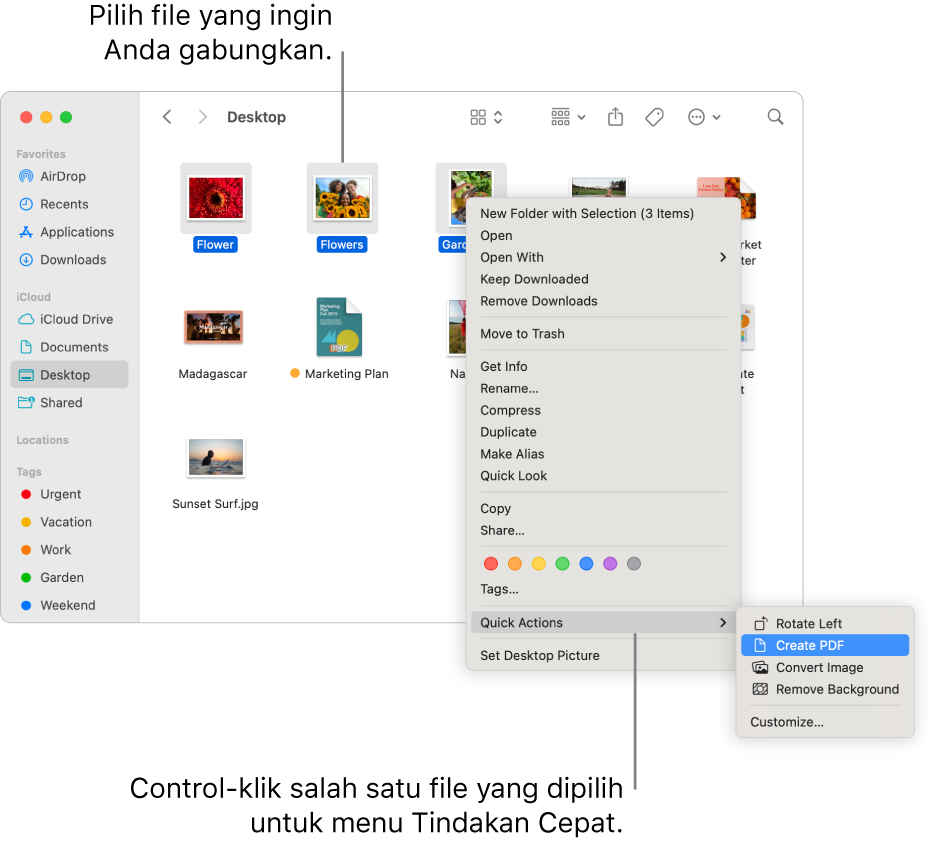Open the group-by options dropdown
The height and width of the screenshot is (843, 931).
(568, 117)
